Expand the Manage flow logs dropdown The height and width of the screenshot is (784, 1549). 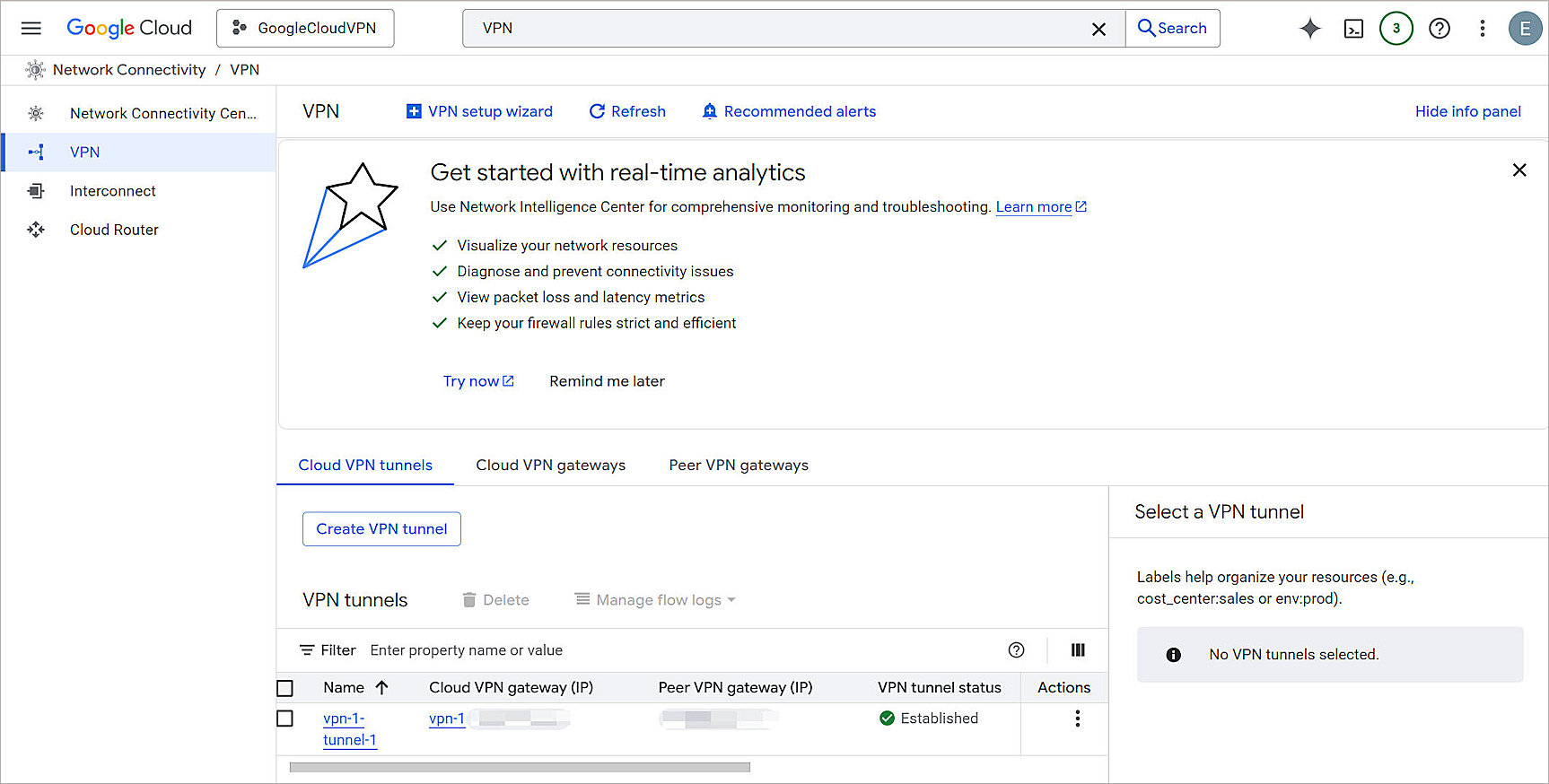[655, 600]
